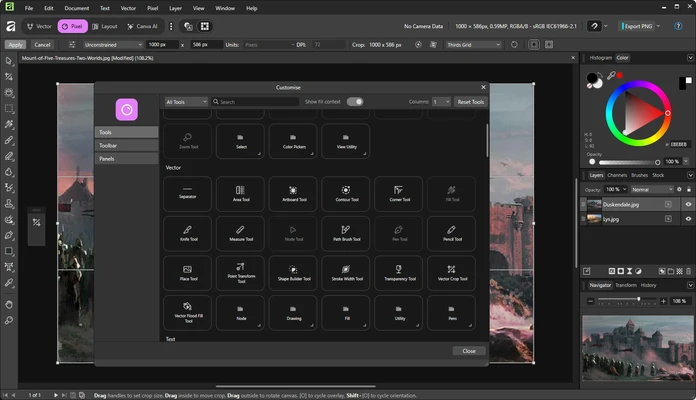Pick the Stroke Width Tool tile
The height and width of the screenshot is (400, 696).
pyautogui.click(x=346, y=273)
